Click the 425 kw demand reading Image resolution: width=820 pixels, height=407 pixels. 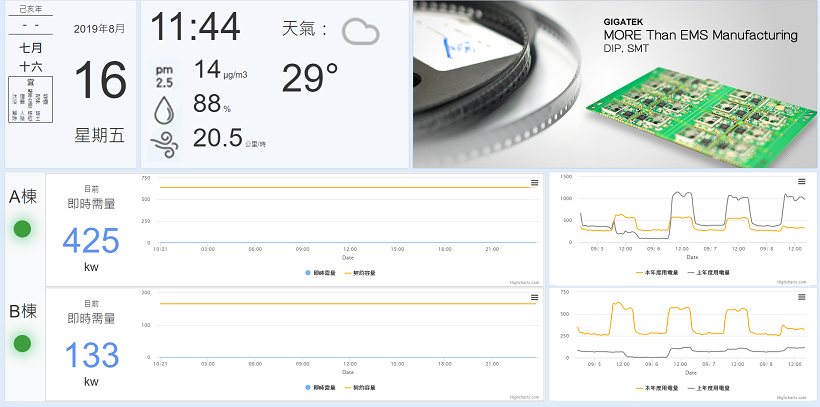click(x=91, y=241)
